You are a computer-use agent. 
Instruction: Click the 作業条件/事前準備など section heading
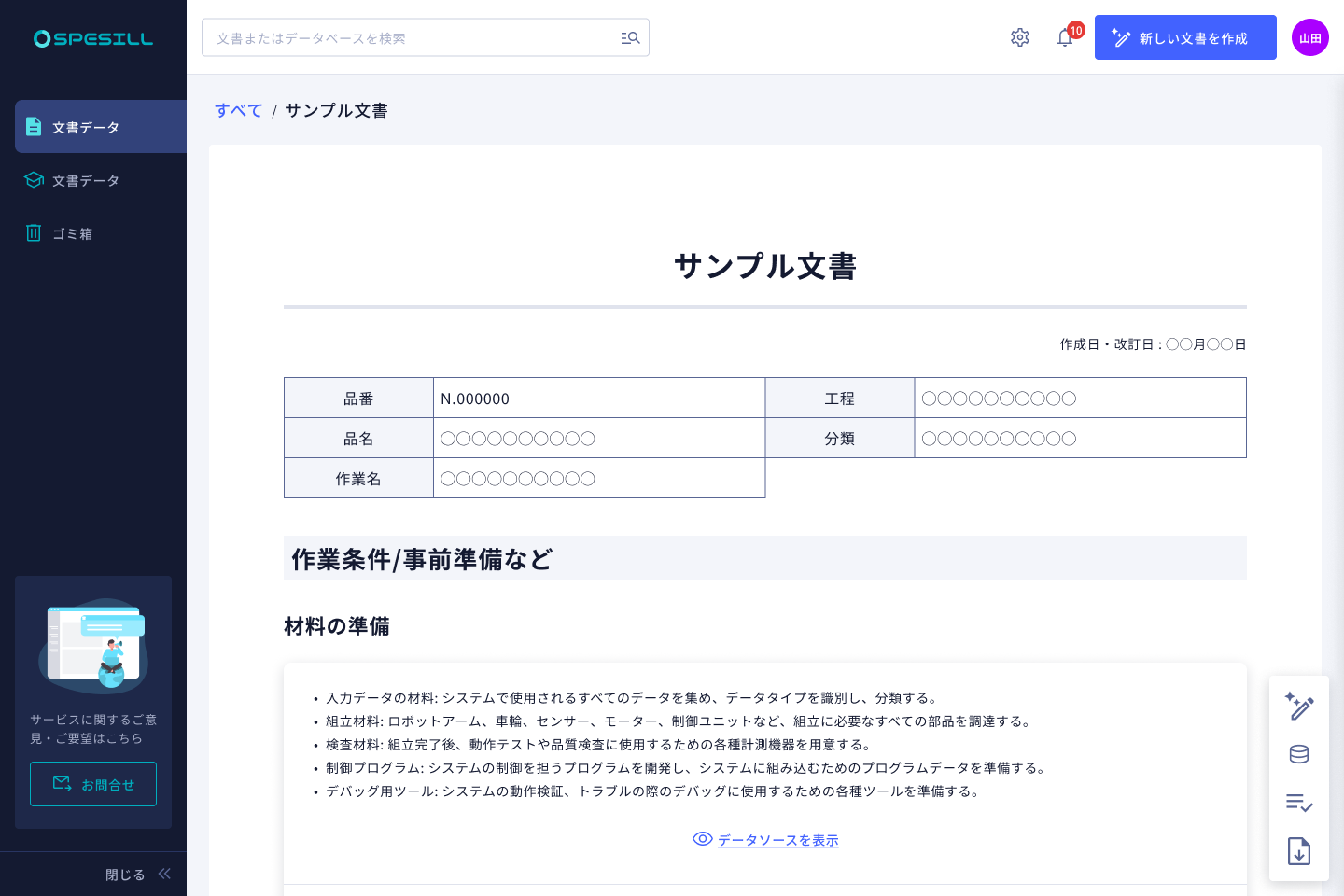point(422,559)
